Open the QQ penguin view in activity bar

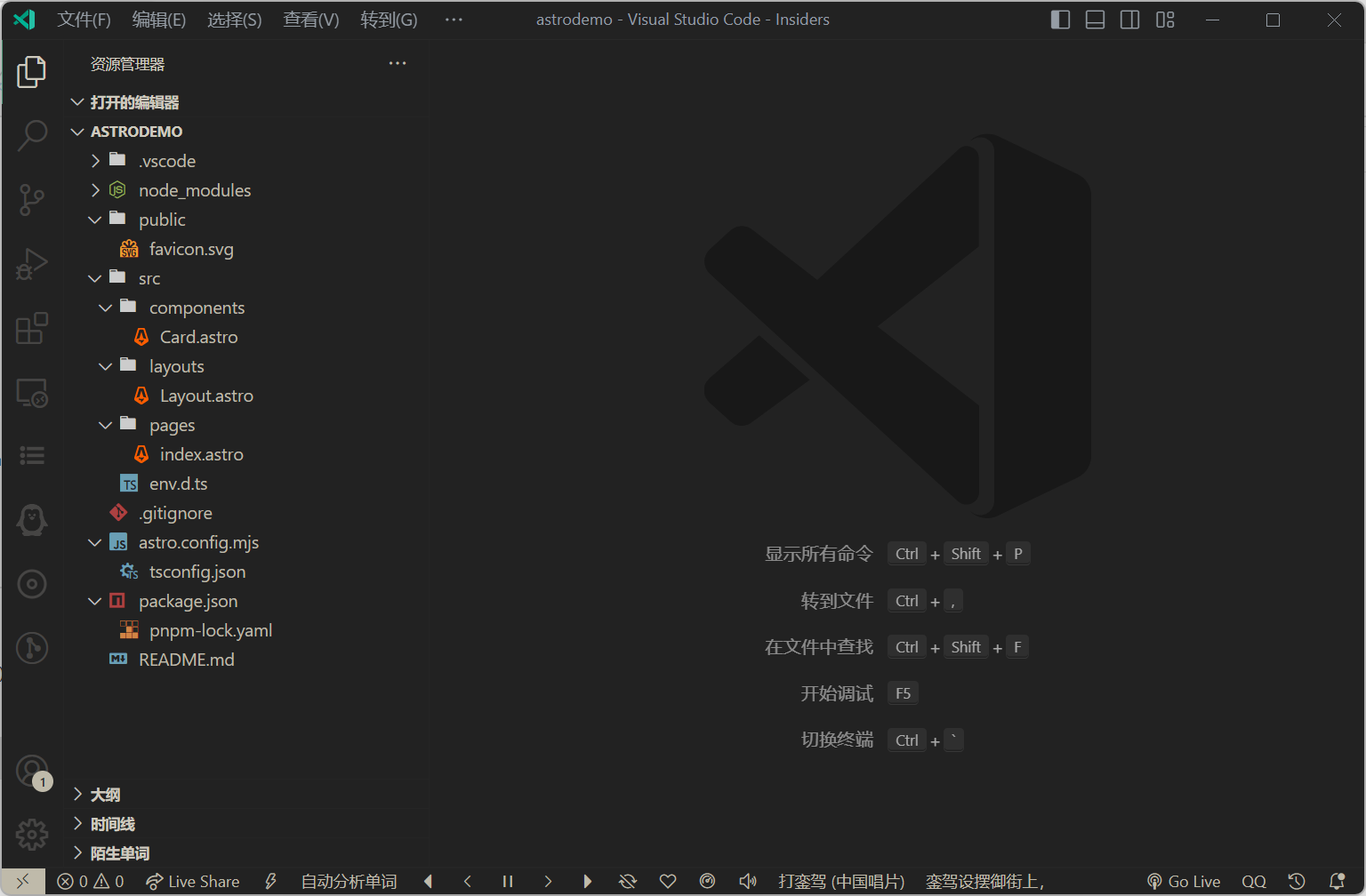(31, 520)
